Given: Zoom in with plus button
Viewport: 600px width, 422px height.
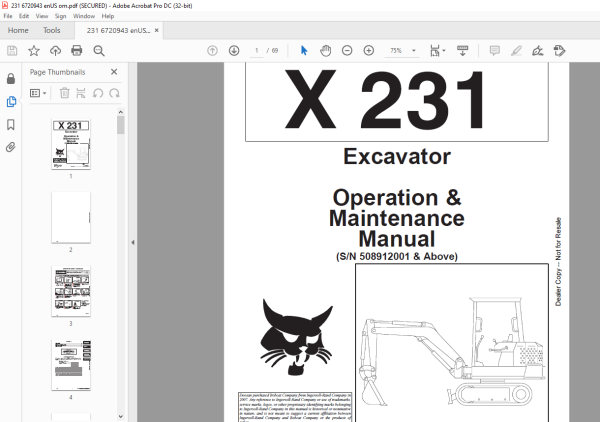Looking at the screenshot, I should coord(368,51).
